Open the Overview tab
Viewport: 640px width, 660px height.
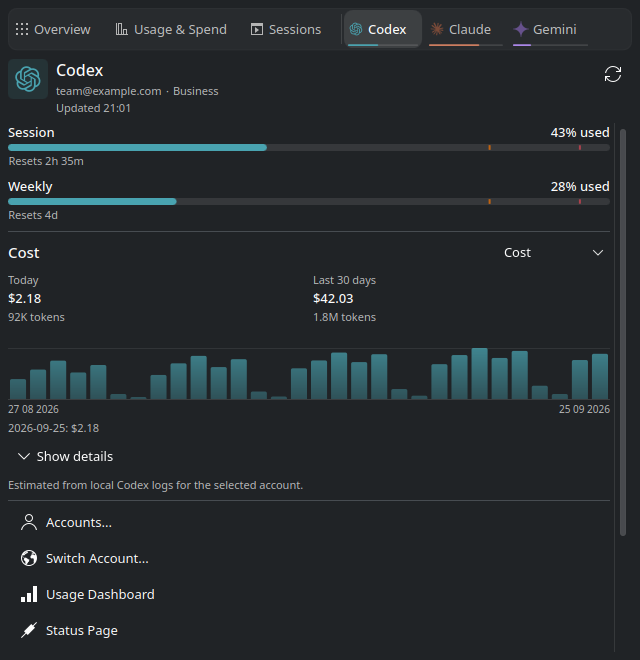pos(53,29)
